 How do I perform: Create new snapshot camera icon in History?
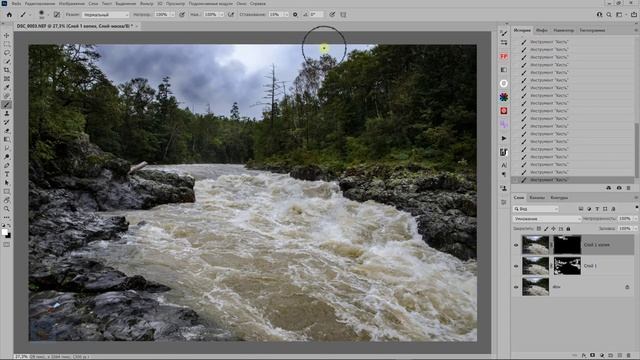pyautogui.click(x=619, y=188)
